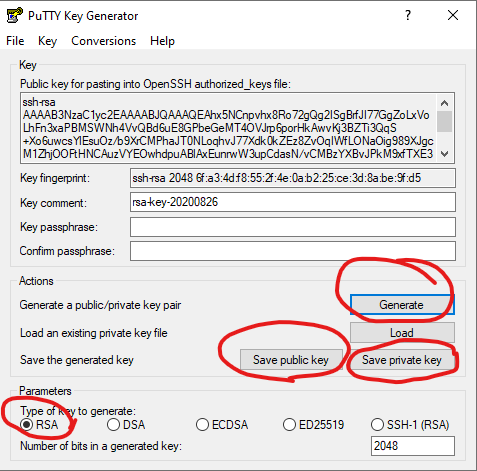Select the DSA key type
The height and width of the screenshot is (471, 477).
click(x=126, y=425)
